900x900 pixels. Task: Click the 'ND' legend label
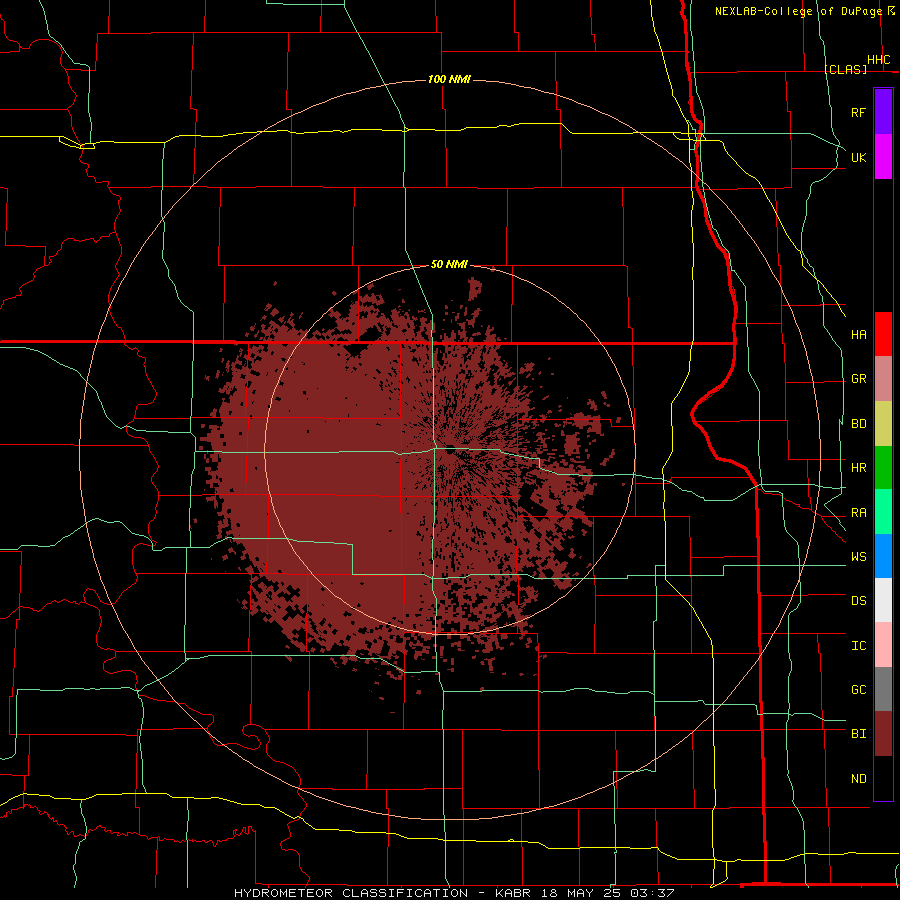point(859,779)
